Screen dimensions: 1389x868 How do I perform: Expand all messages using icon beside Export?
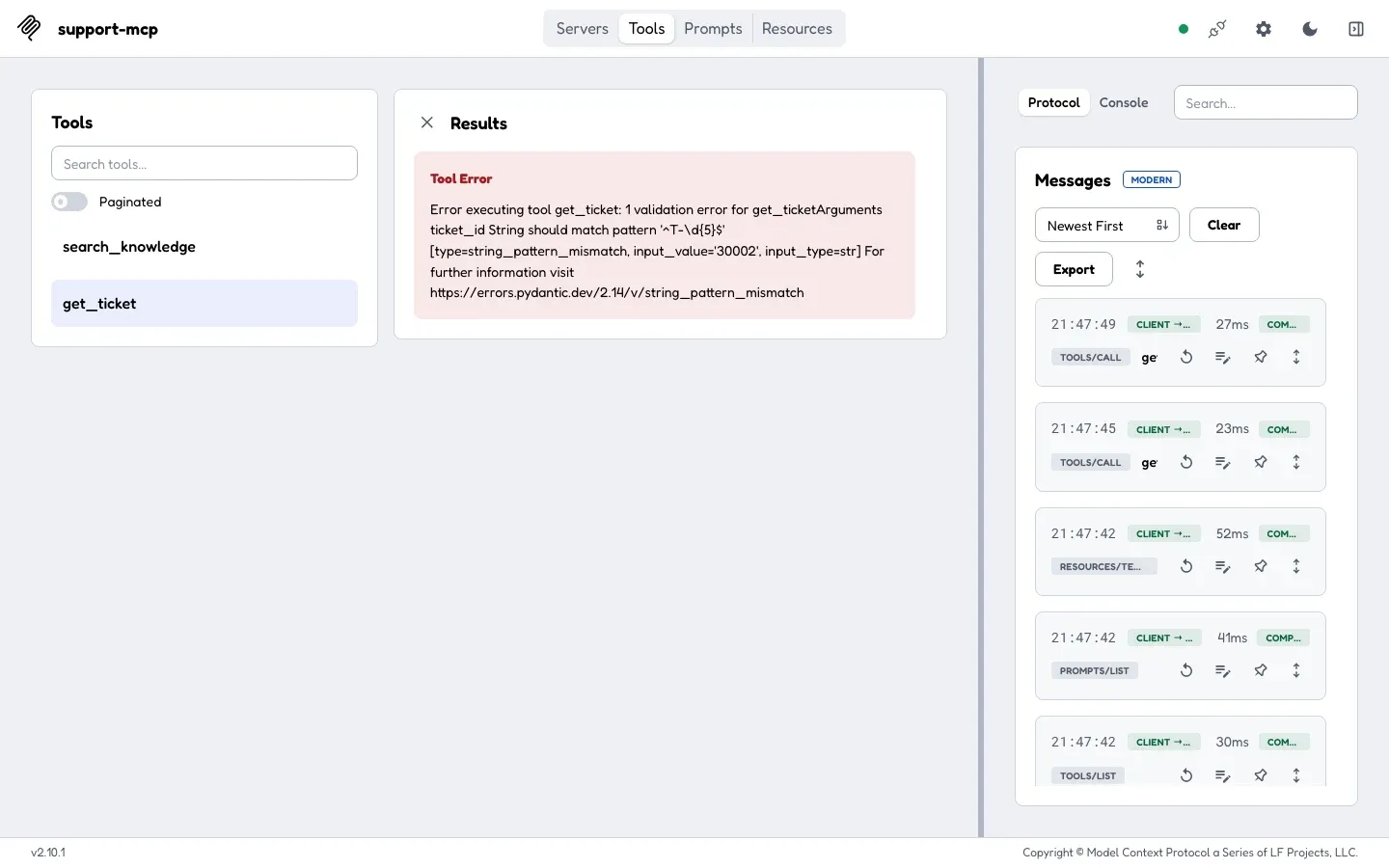pos(1140,269)
